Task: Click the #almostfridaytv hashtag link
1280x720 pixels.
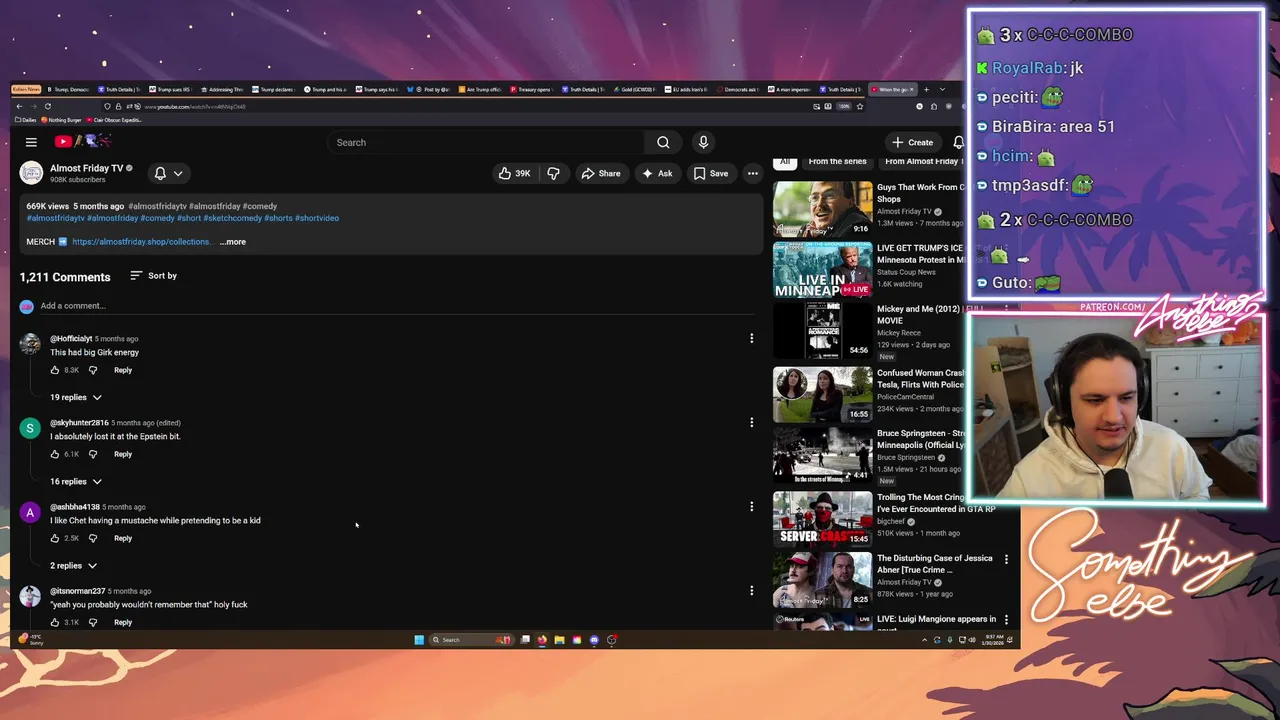Action: click(x=56, y=218)
